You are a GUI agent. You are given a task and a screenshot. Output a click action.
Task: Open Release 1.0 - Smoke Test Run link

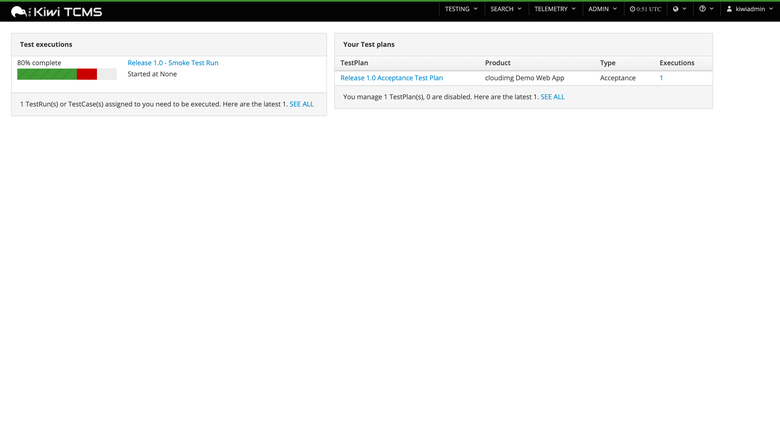click(x=173, y=63)
